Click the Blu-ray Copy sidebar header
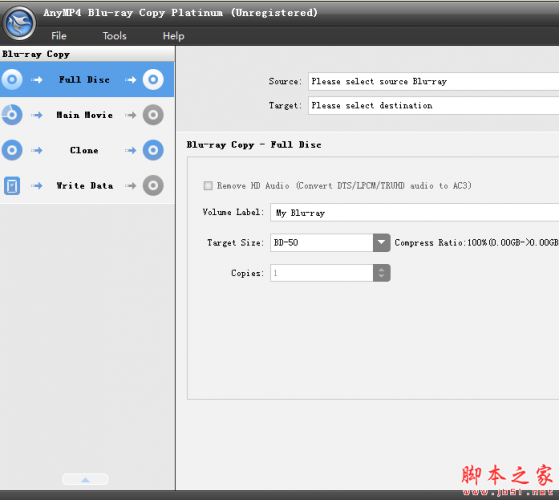 point(87,54)
